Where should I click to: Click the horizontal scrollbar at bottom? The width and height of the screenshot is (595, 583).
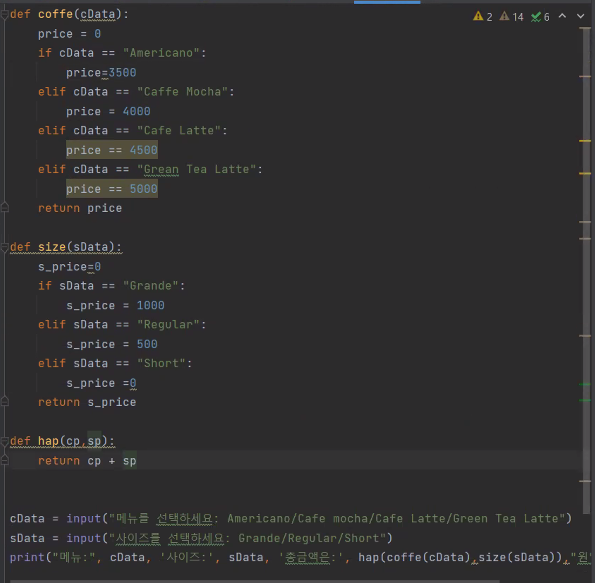pyautogui.click(x=254, y=581)
